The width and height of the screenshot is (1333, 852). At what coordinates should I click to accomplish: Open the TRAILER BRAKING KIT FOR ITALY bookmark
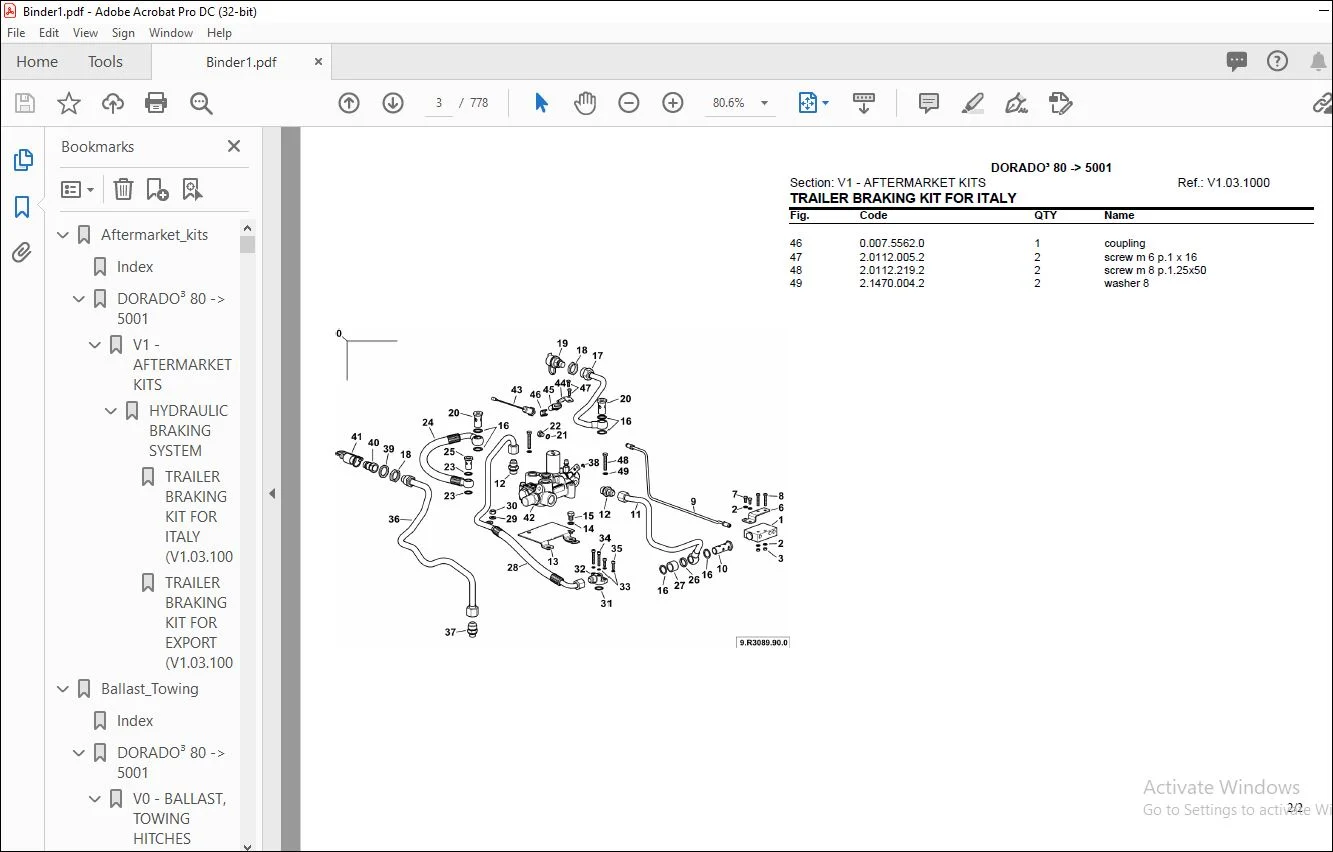pyautogui.click(x=198, y=517)
